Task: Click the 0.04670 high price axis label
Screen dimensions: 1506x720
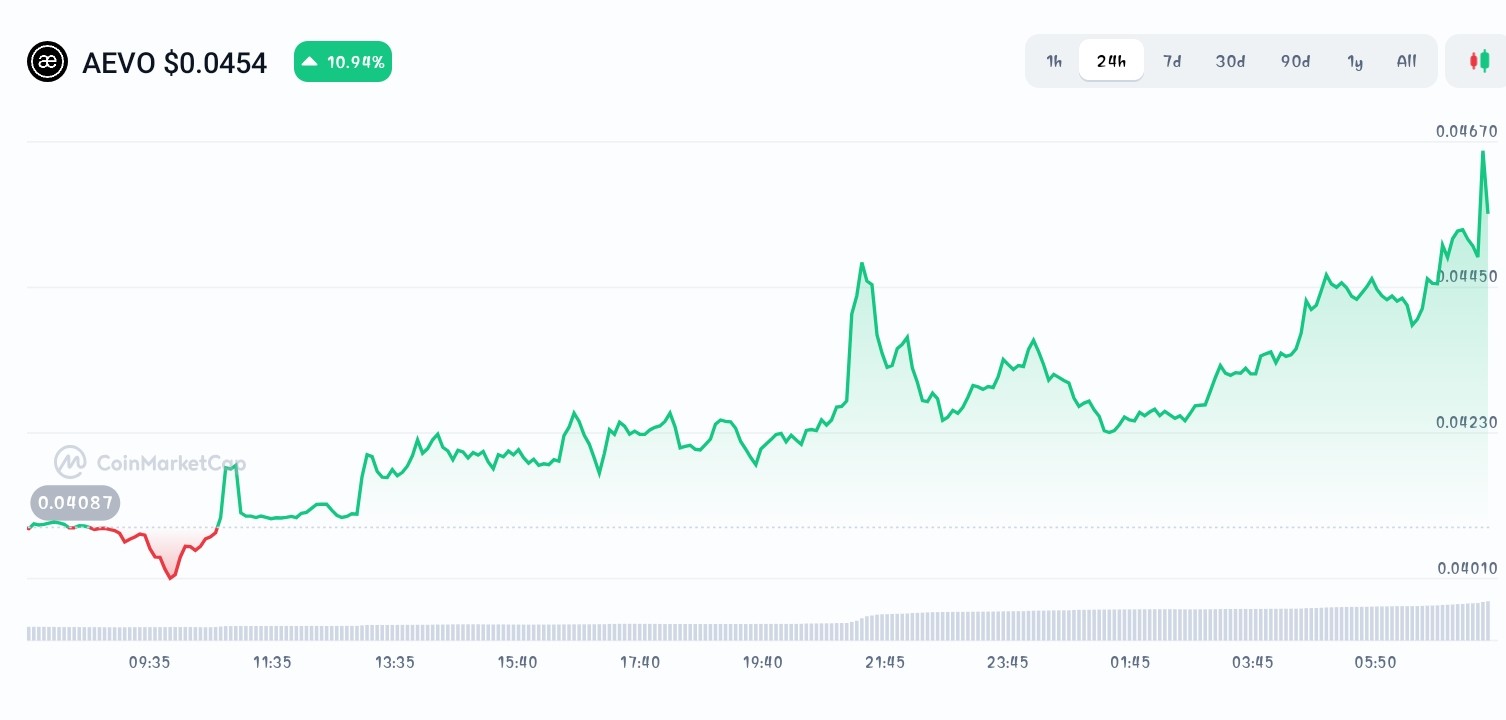Action: 1465,131
